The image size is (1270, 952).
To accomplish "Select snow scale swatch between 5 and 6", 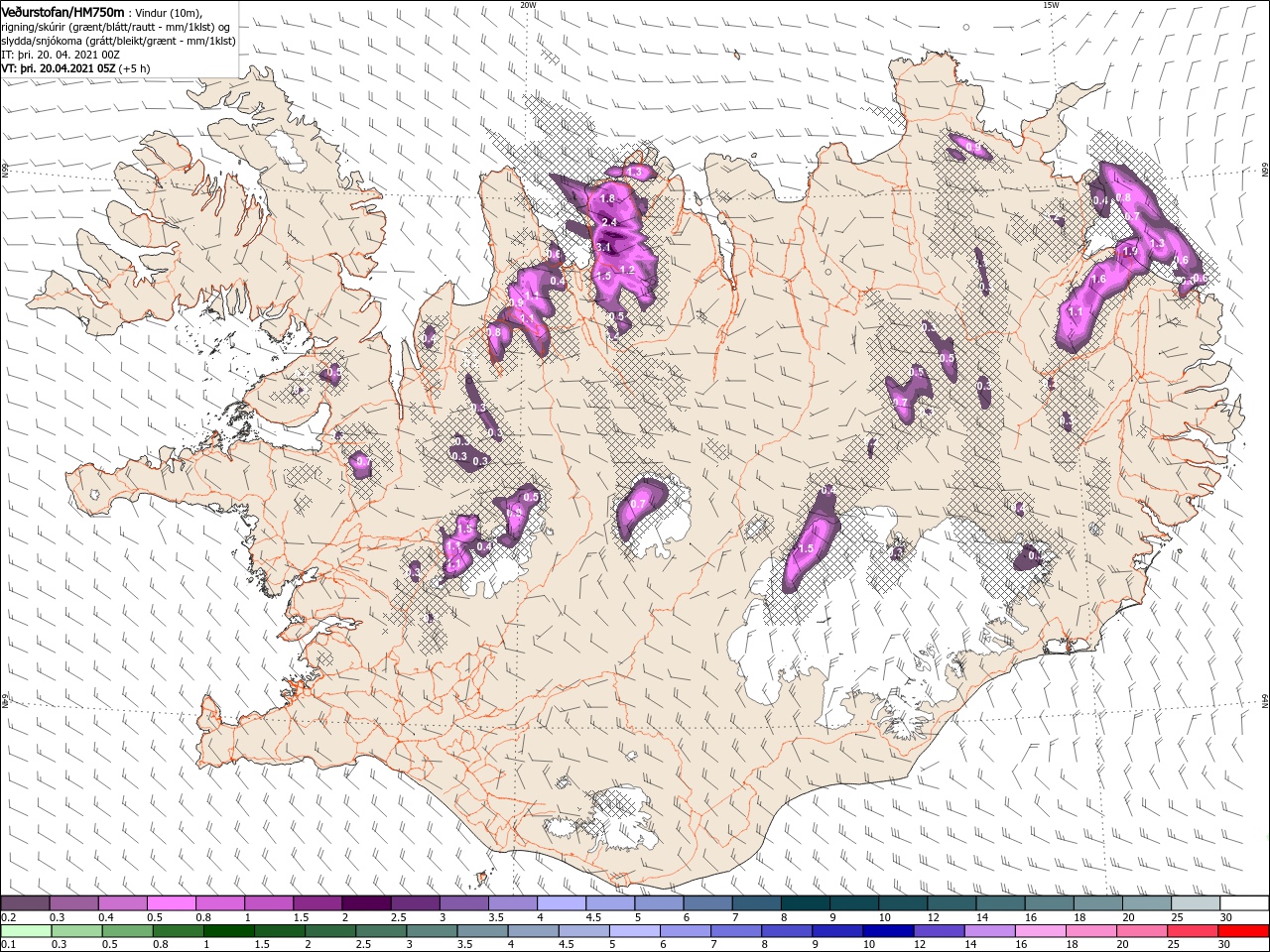I will point(659,903).
